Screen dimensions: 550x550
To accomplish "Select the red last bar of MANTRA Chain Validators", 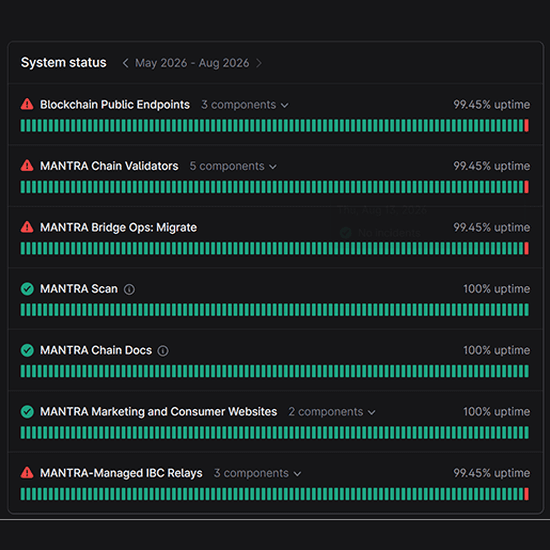I will tap(526, 187).
